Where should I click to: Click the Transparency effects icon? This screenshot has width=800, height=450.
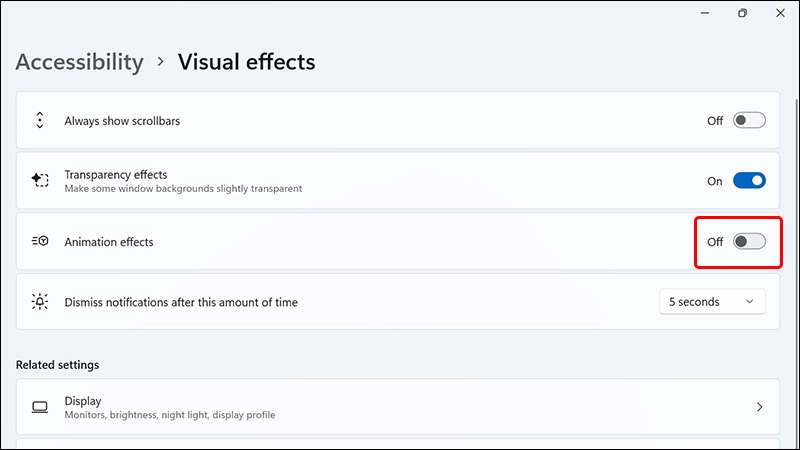(40, 180)
